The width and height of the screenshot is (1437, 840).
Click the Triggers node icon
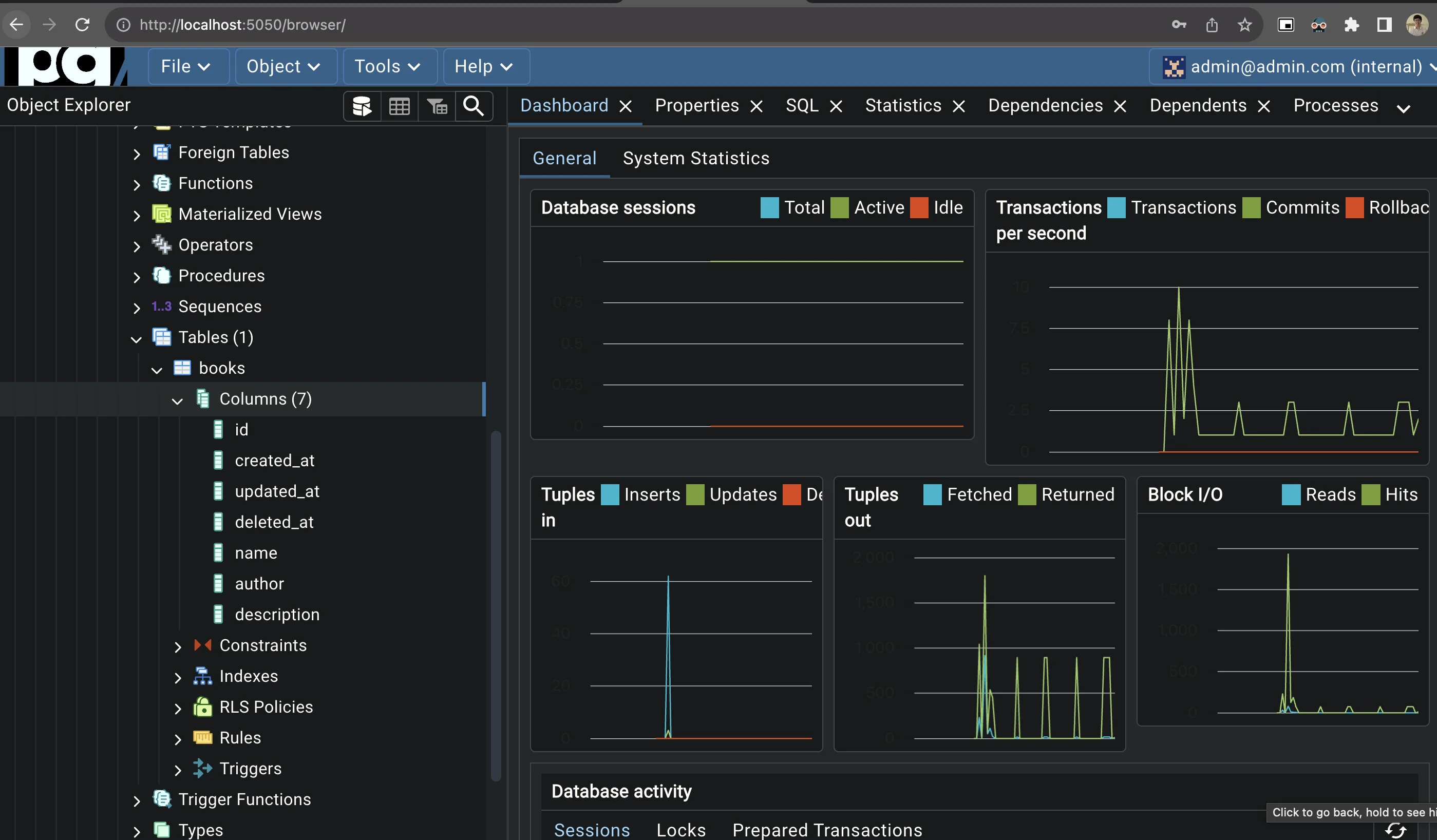(203, 768)
